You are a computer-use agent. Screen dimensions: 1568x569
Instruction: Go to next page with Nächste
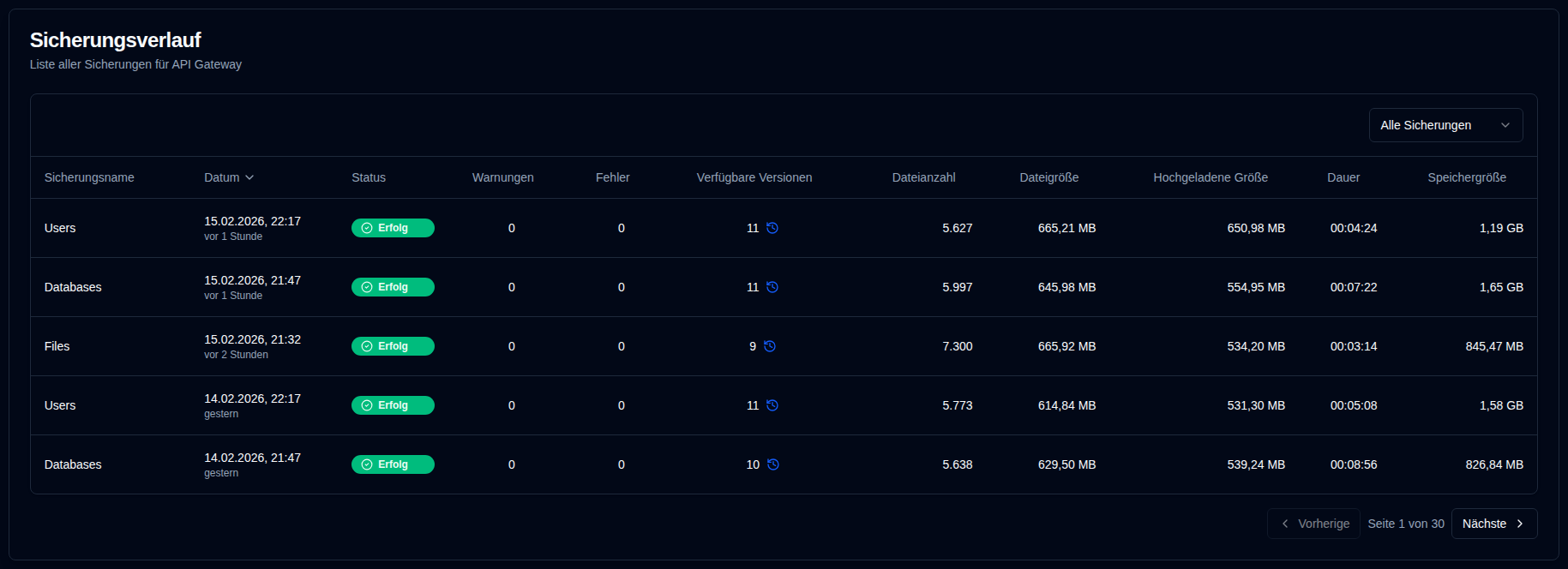pyautogui.click(x=1493, y=524)
